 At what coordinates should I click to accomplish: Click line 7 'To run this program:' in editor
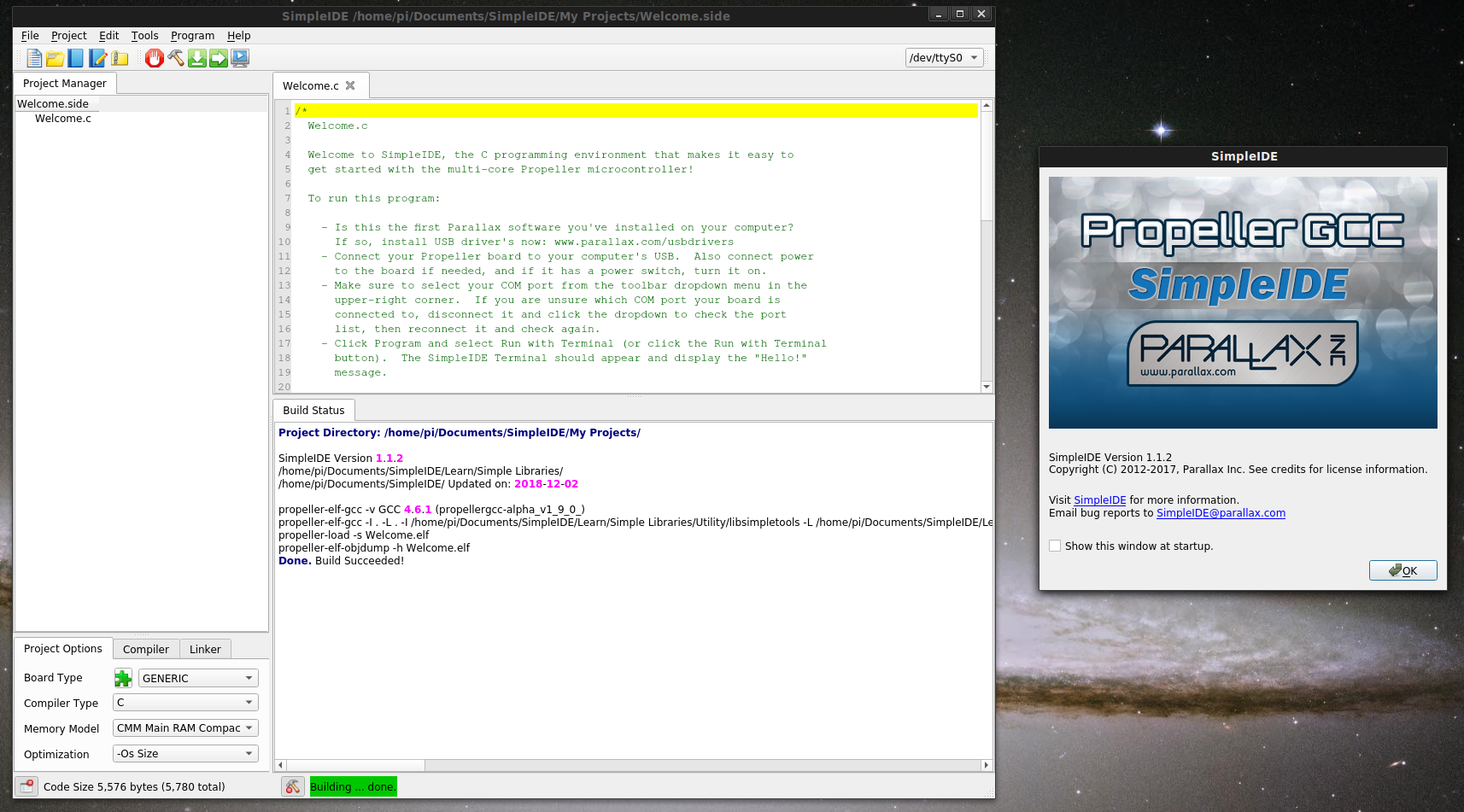click(x=374, y=198)
